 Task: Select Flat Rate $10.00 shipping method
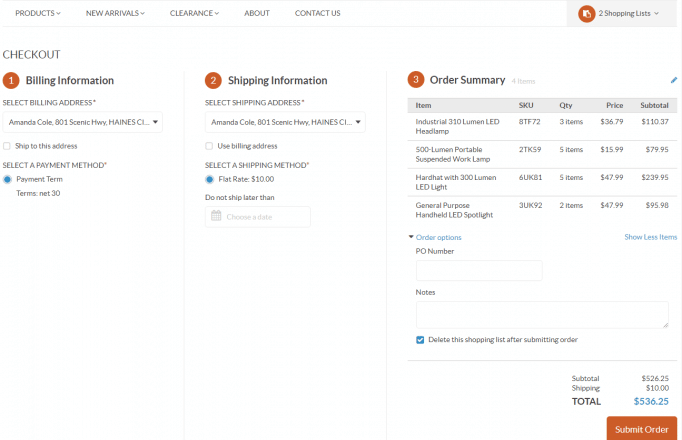[210, 179]
